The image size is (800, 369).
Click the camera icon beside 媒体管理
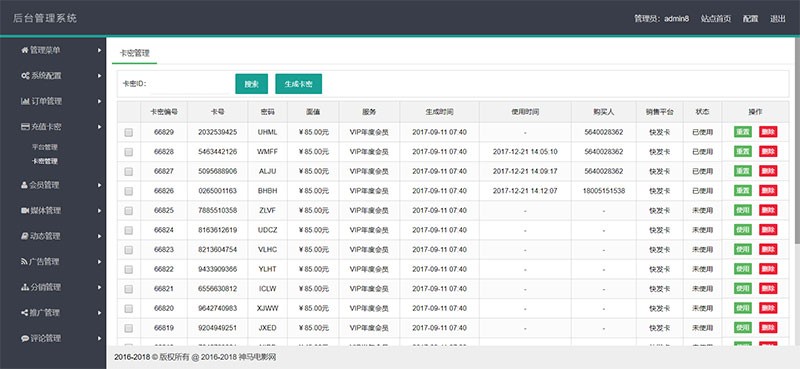click(x=25, y=210)
